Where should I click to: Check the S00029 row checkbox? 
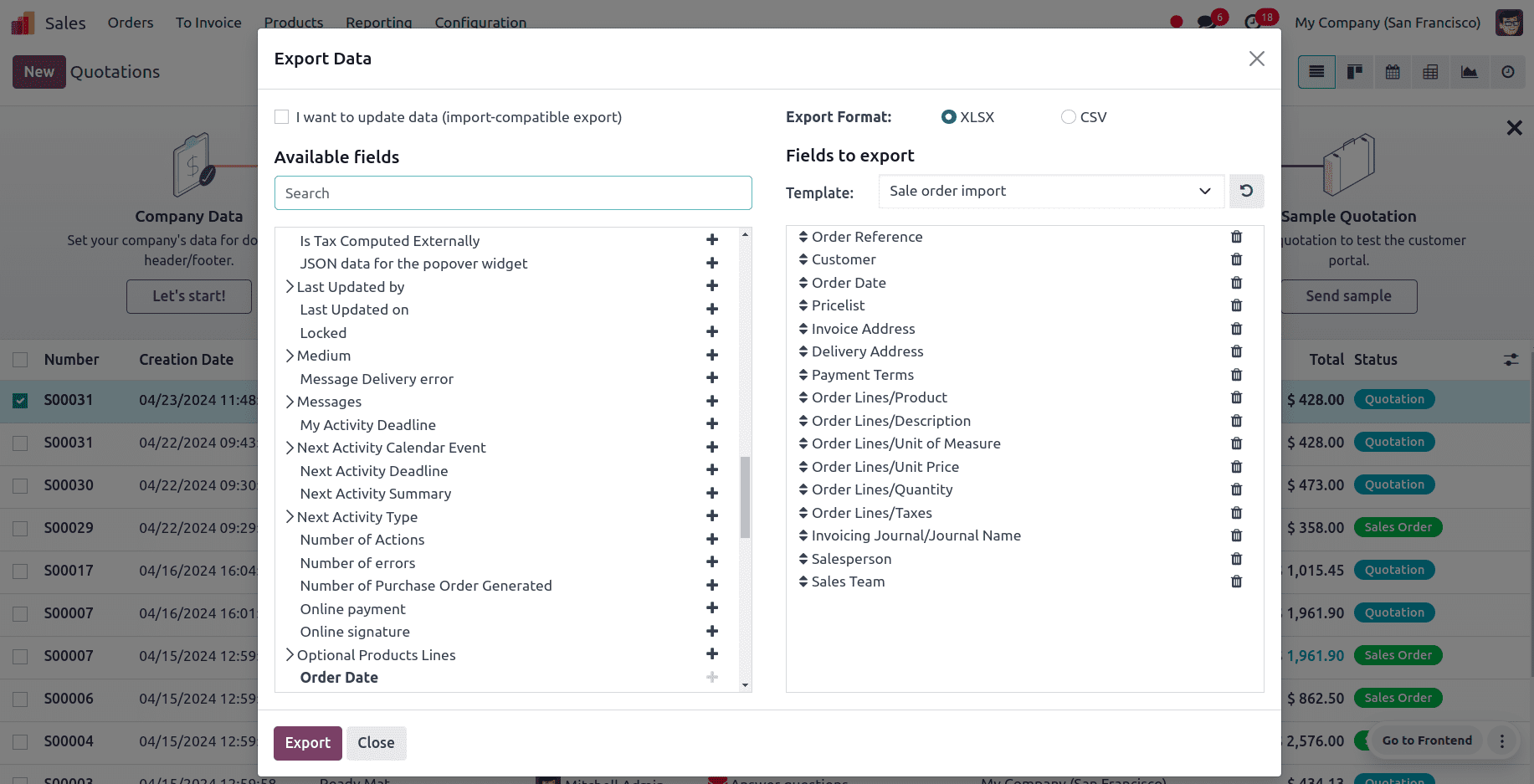pos(20,529)
